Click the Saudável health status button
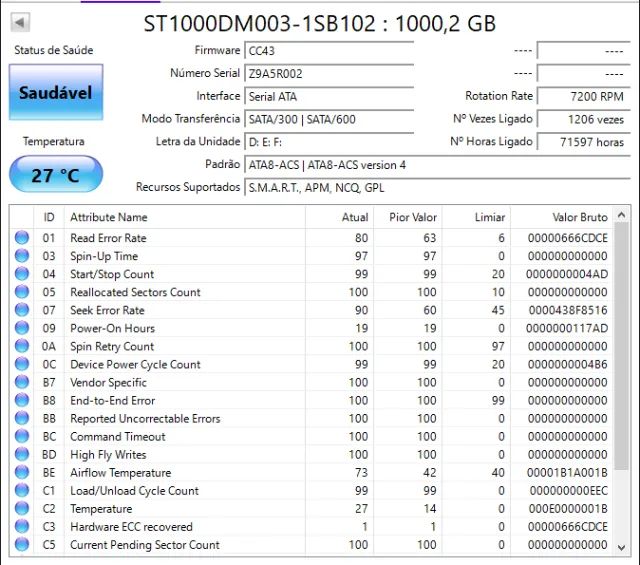 (x=56, y=92)
